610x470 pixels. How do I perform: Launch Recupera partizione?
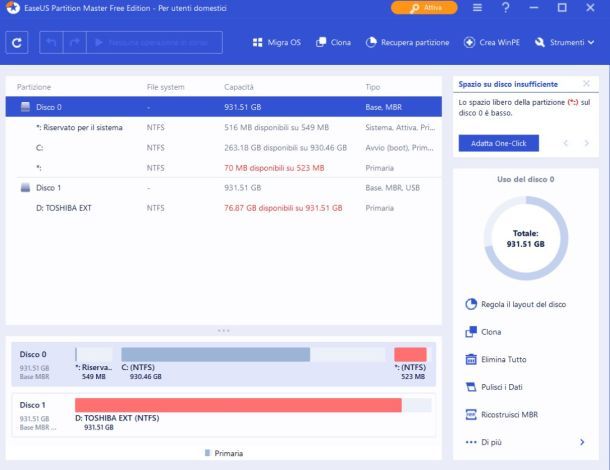[407, 42]
